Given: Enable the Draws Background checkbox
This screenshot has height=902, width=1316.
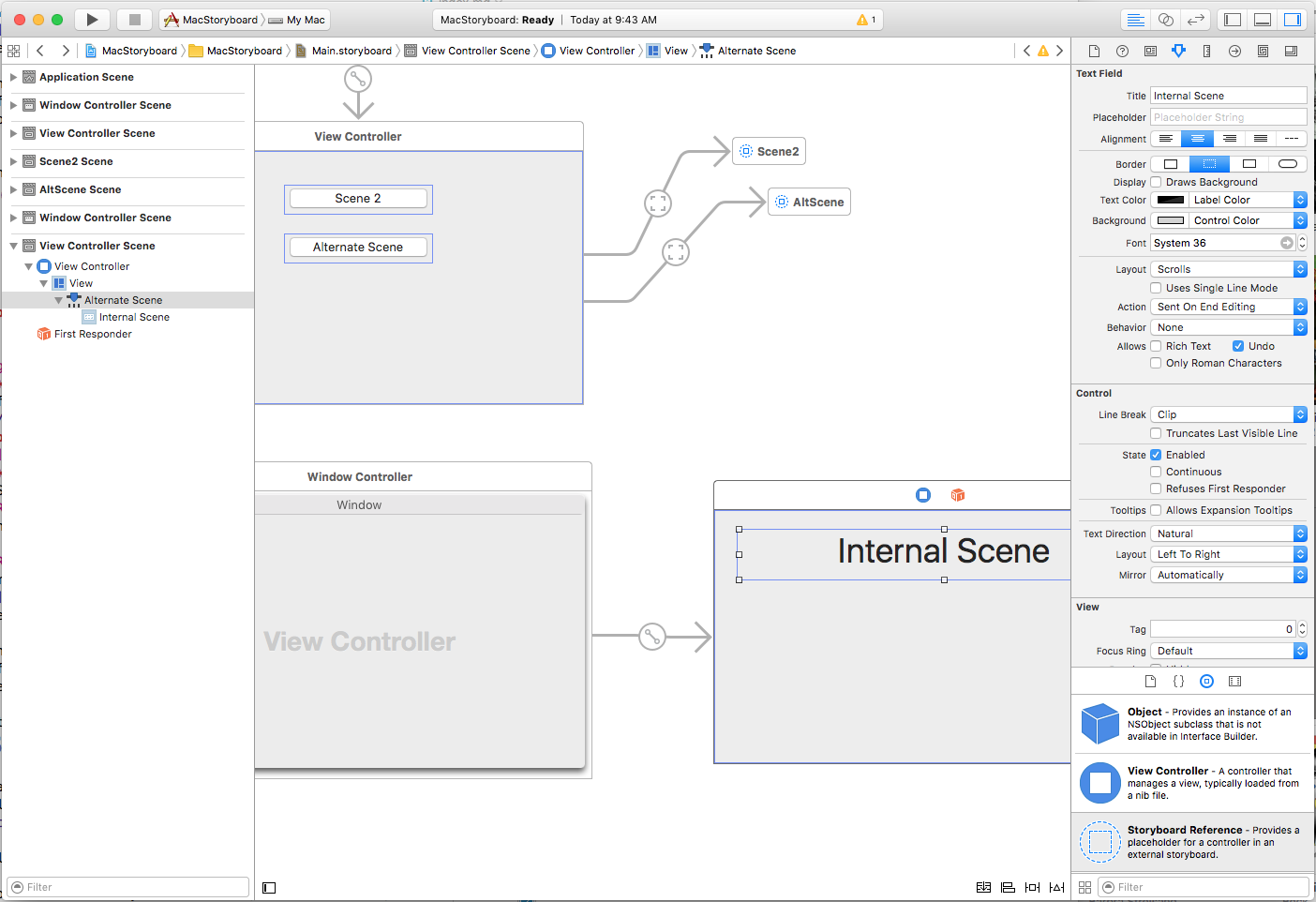Looking at the screenshot, I should [x=1155, y=182].
